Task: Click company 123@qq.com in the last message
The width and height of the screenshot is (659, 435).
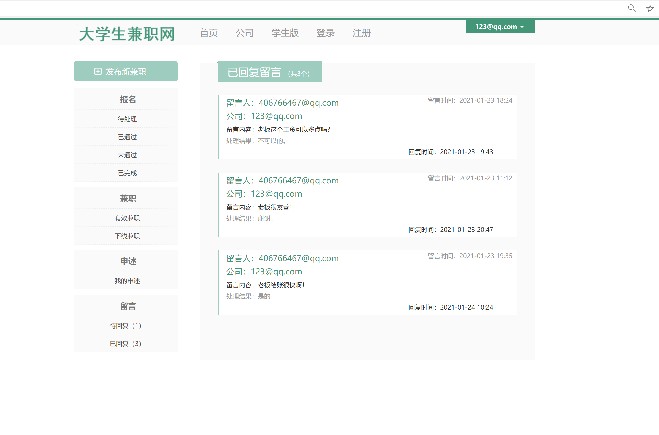Action: pos(276,271)
